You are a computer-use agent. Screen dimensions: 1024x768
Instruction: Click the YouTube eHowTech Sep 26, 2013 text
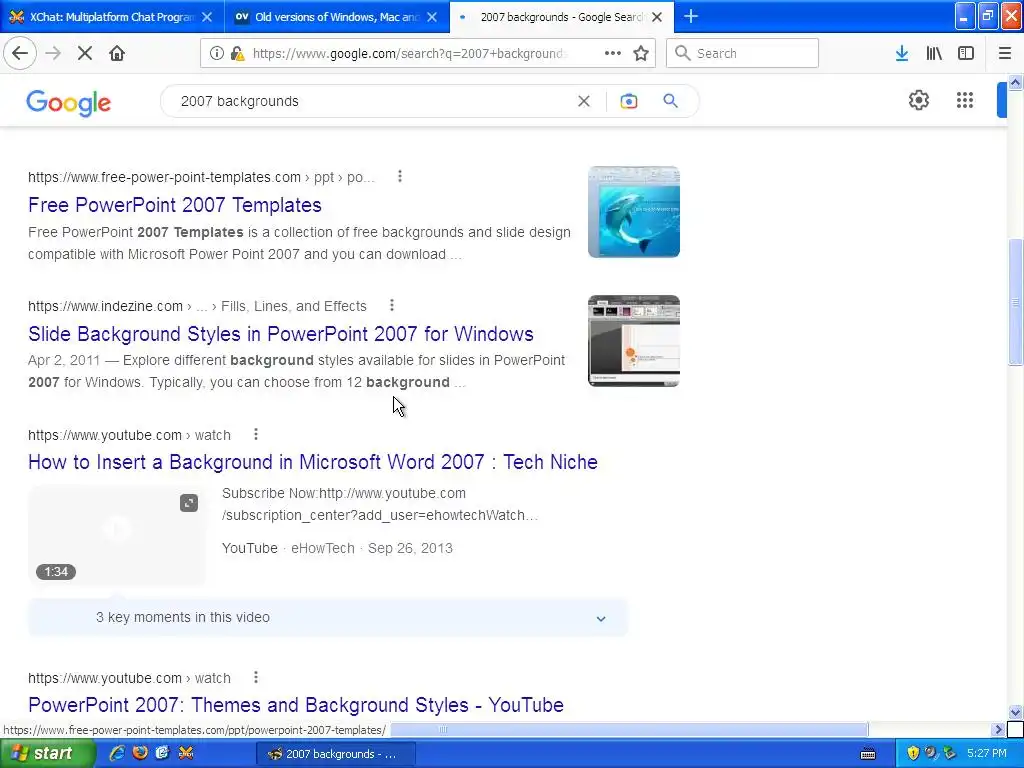[x=337, y=548]
